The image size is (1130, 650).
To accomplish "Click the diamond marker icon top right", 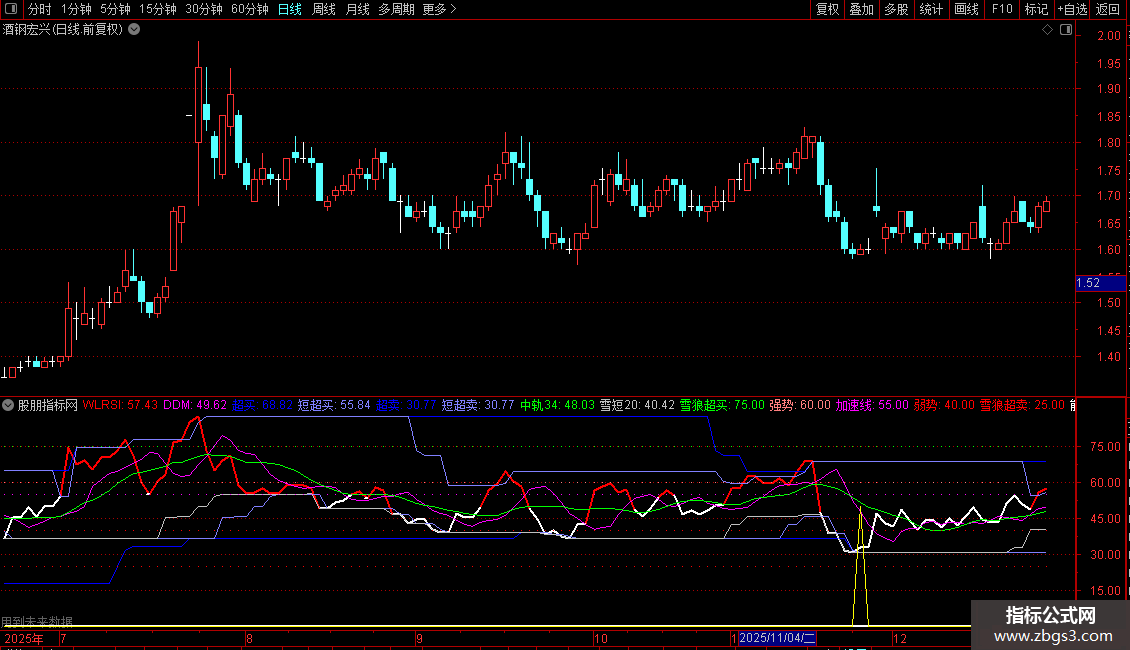I will 1047,30.
